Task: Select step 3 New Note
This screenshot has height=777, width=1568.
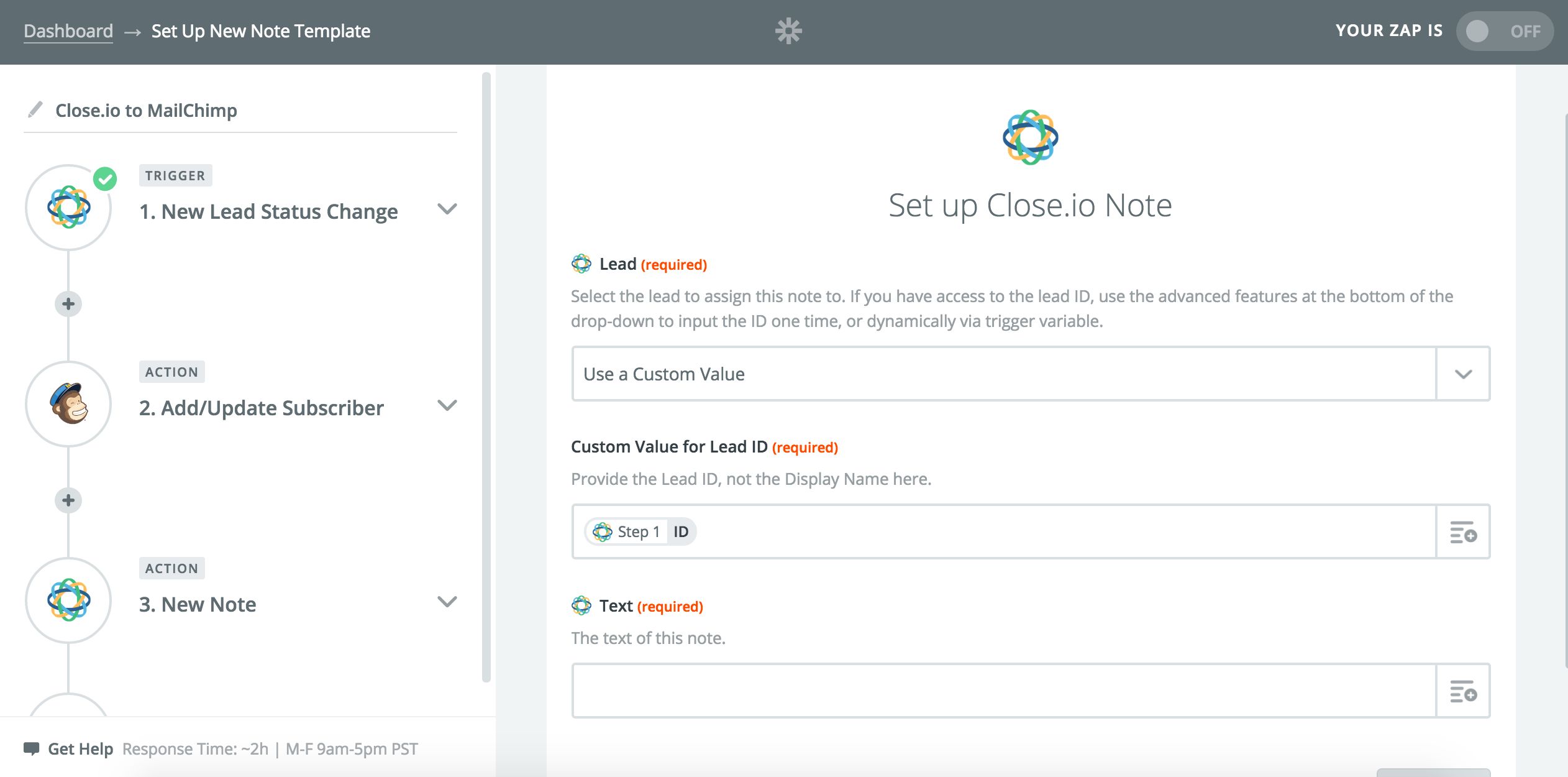Action: click(198, 604)
